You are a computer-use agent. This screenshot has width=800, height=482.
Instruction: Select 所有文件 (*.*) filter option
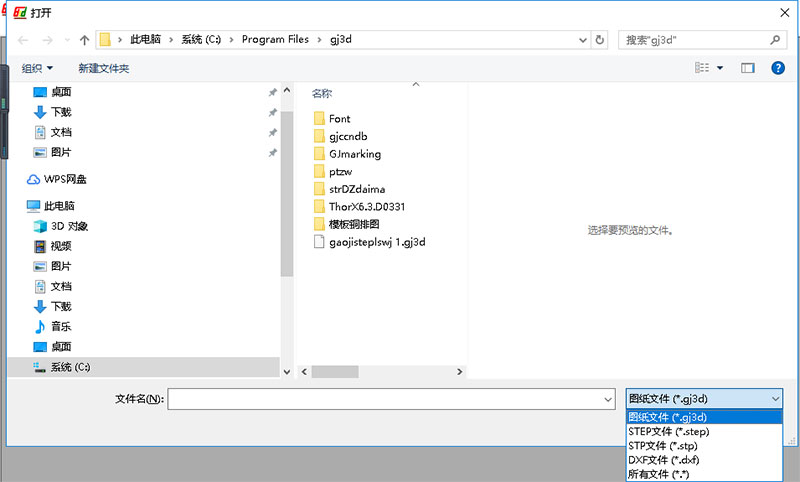[659, 473]
